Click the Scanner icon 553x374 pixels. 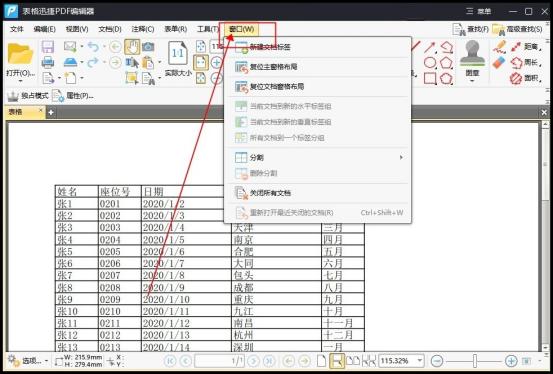[x=71, y=62]
